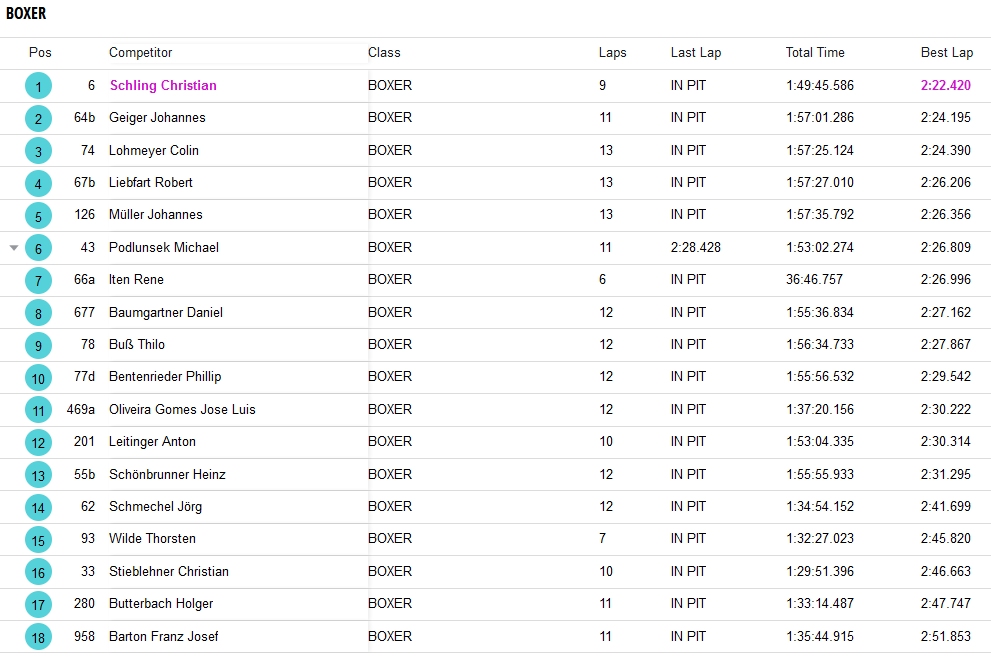991x662 pixels.
Task: Sort by the Pos column header
Action: 40,53
